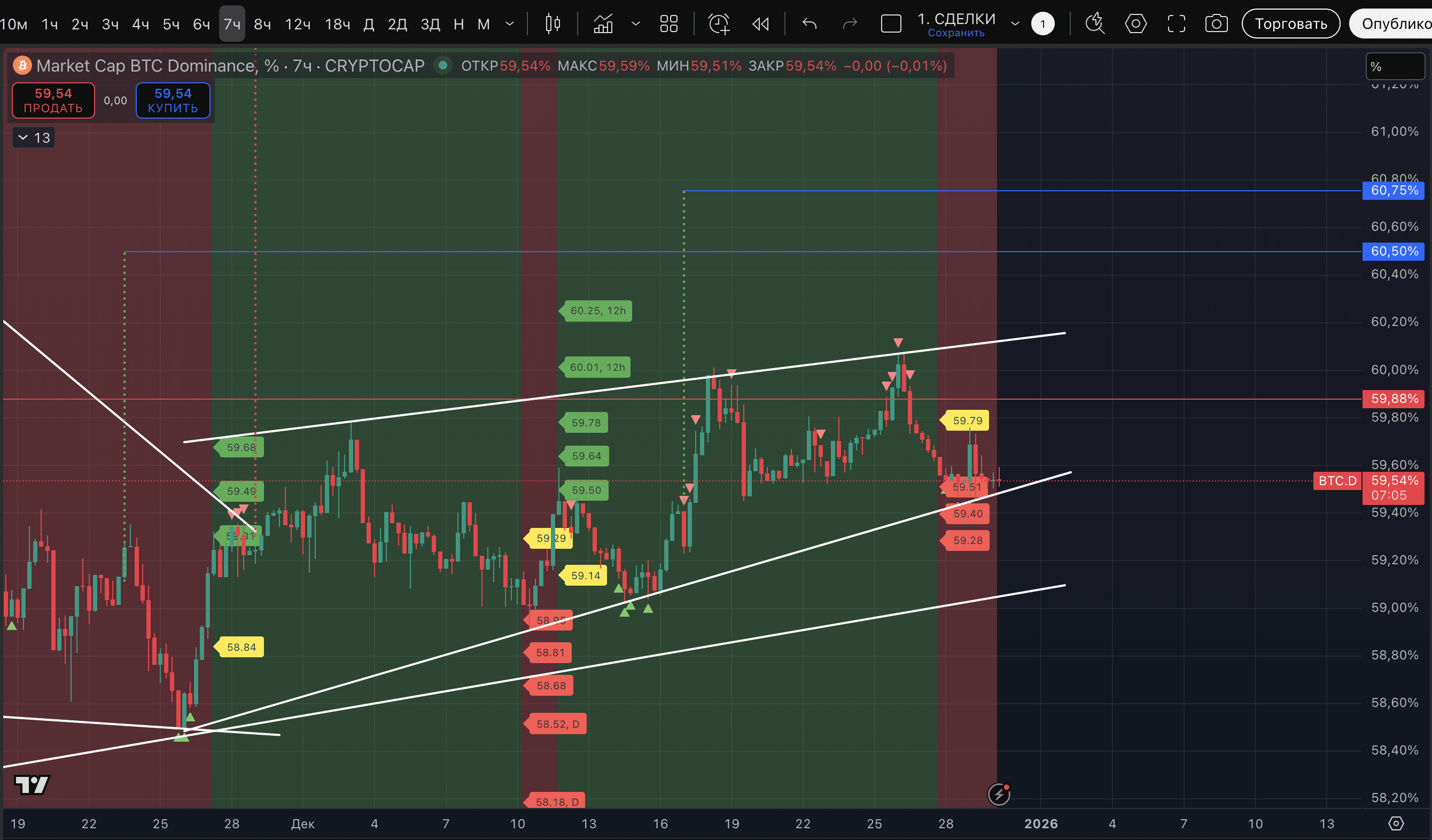
Task: Switch to the 12ч timeframe
Action: (x=297, y=24)
